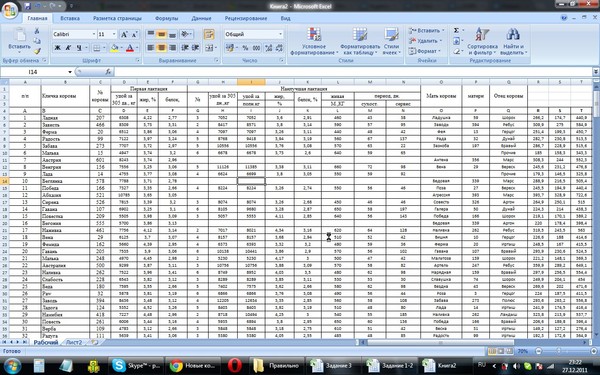
Task: Toggle Bold (Ж) formatting
Action: [x=57, y=48]
